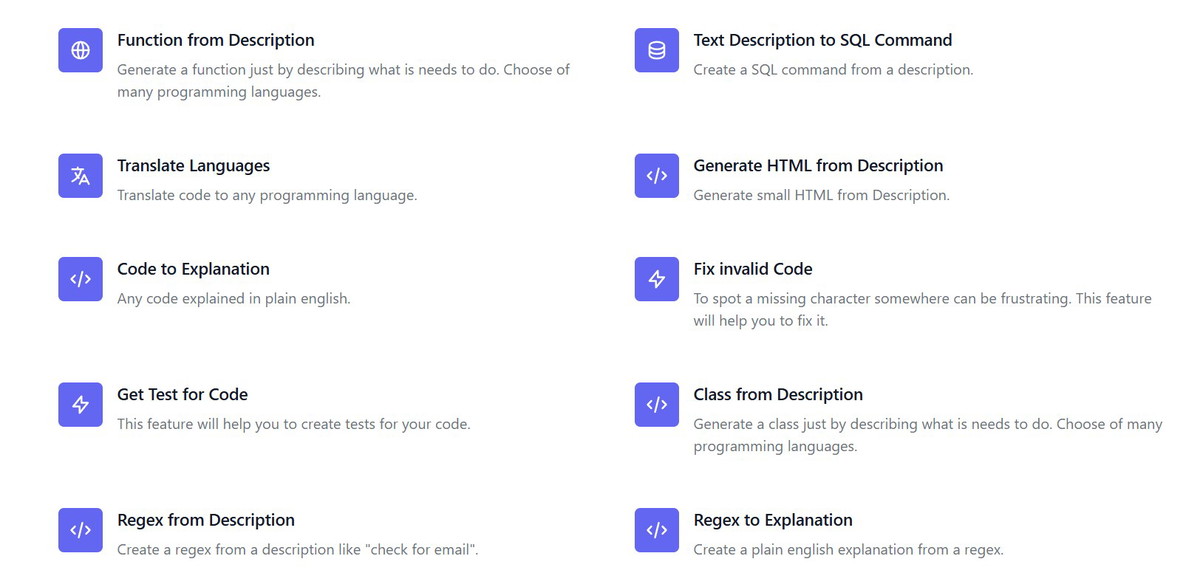This screenshot has width=1200, height=587.
Task: Open the Function from Description heading
Action: pyautogui.click(x=216, y=40)
